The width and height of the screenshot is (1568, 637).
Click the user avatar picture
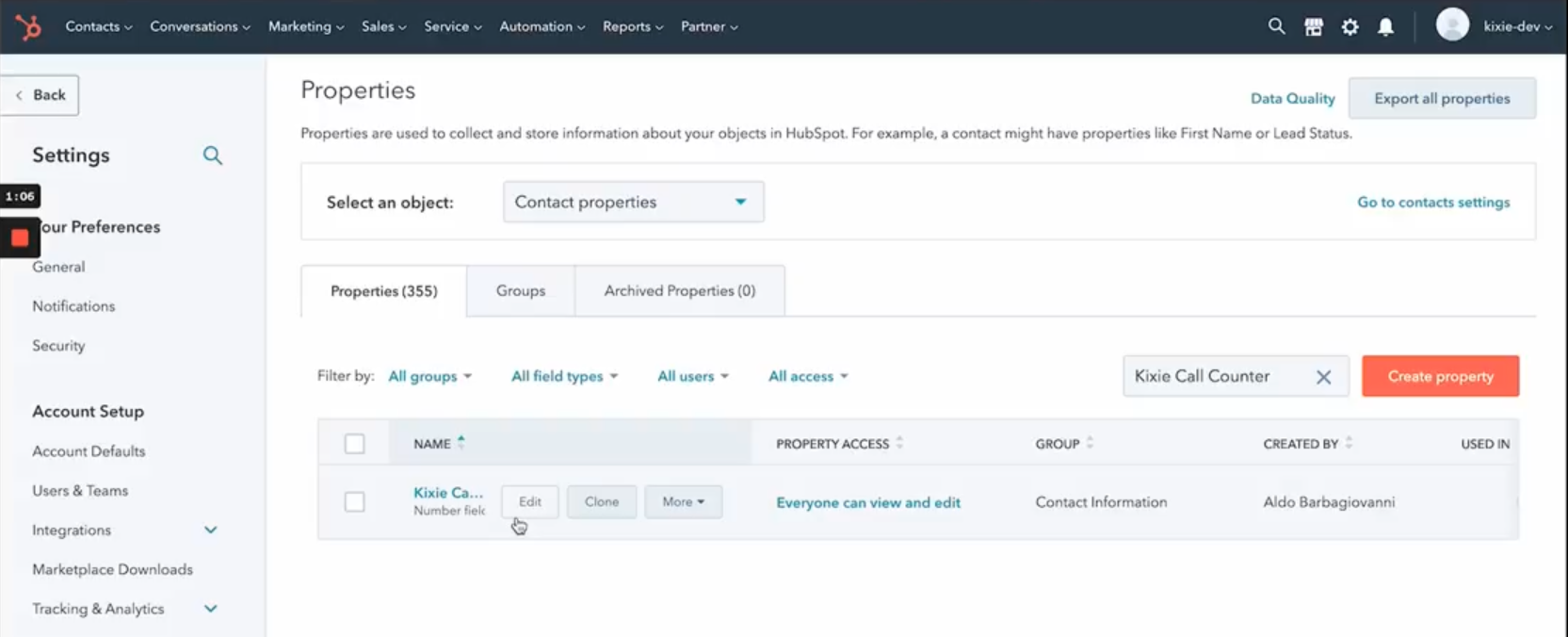pos(1452,25)
